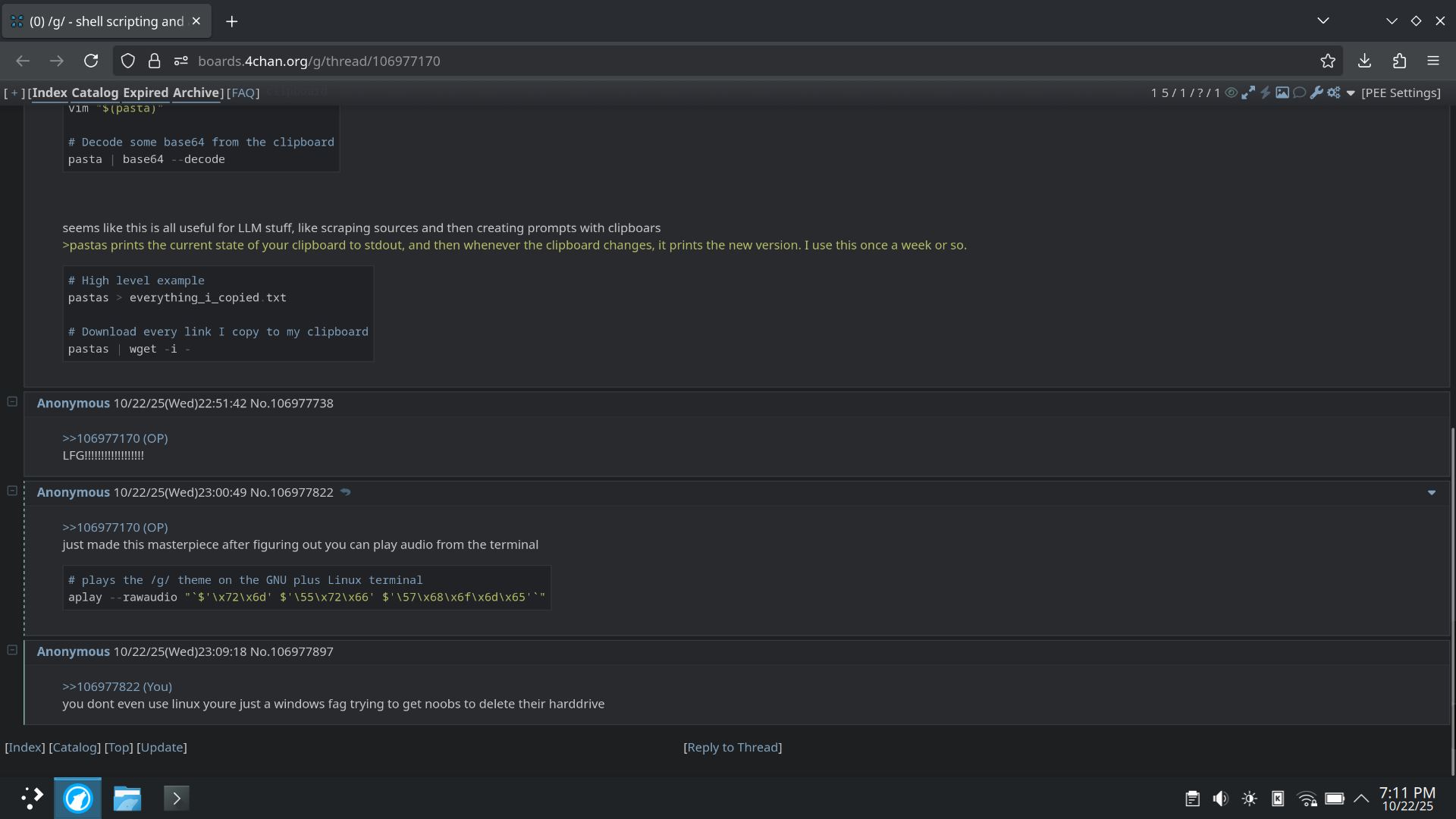Open the header dropdown menu arrow
Image resolution: width=1456 pixels, height=819 pixels.
(1351, 93)
